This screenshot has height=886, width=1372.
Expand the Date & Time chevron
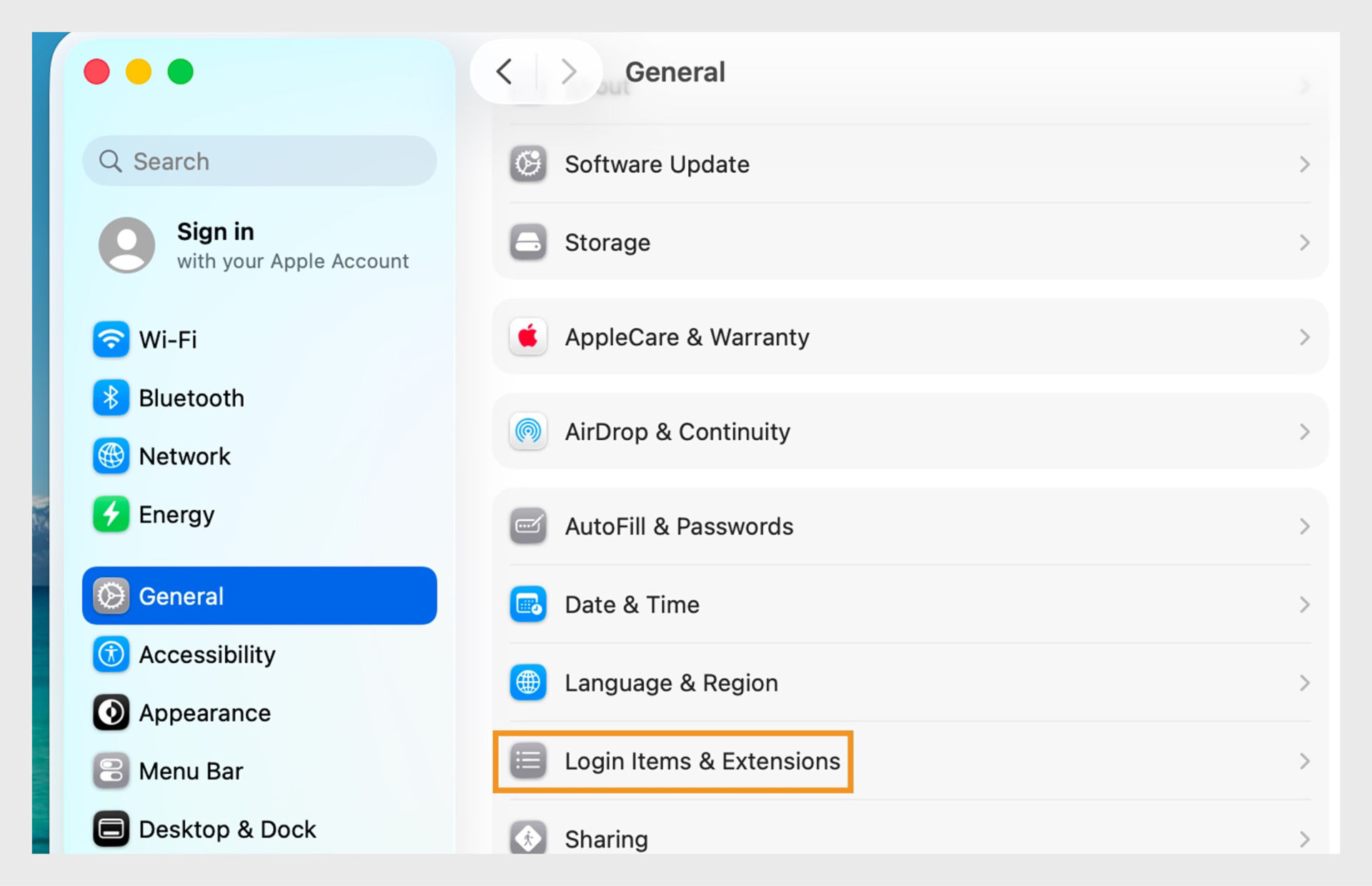pos(1306,604)
